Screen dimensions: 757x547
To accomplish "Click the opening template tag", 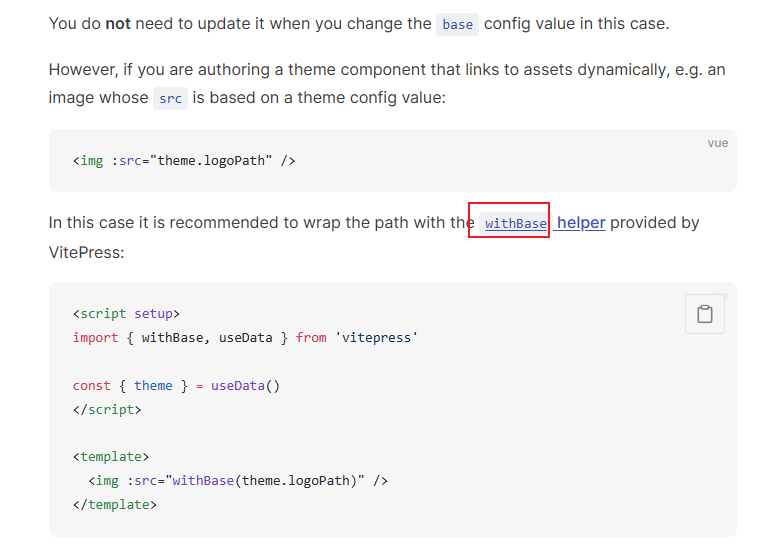I will 111,457.
